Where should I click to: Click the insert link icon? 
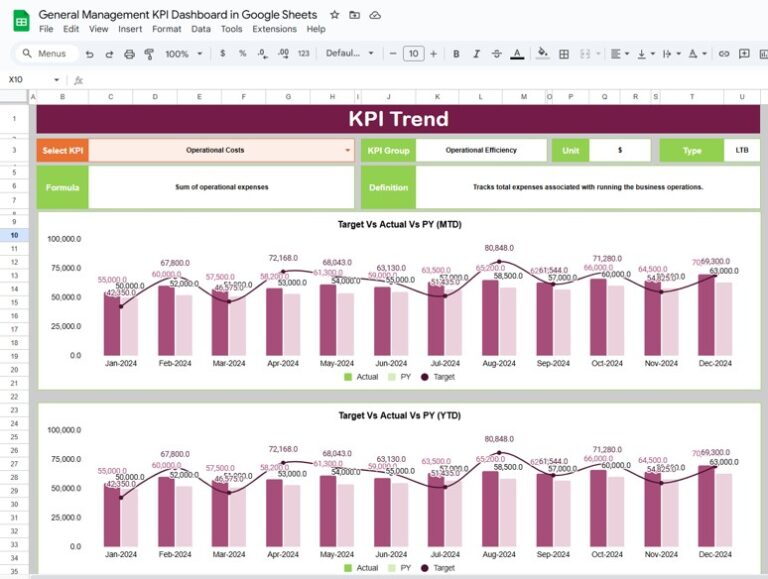pos(724,54)
